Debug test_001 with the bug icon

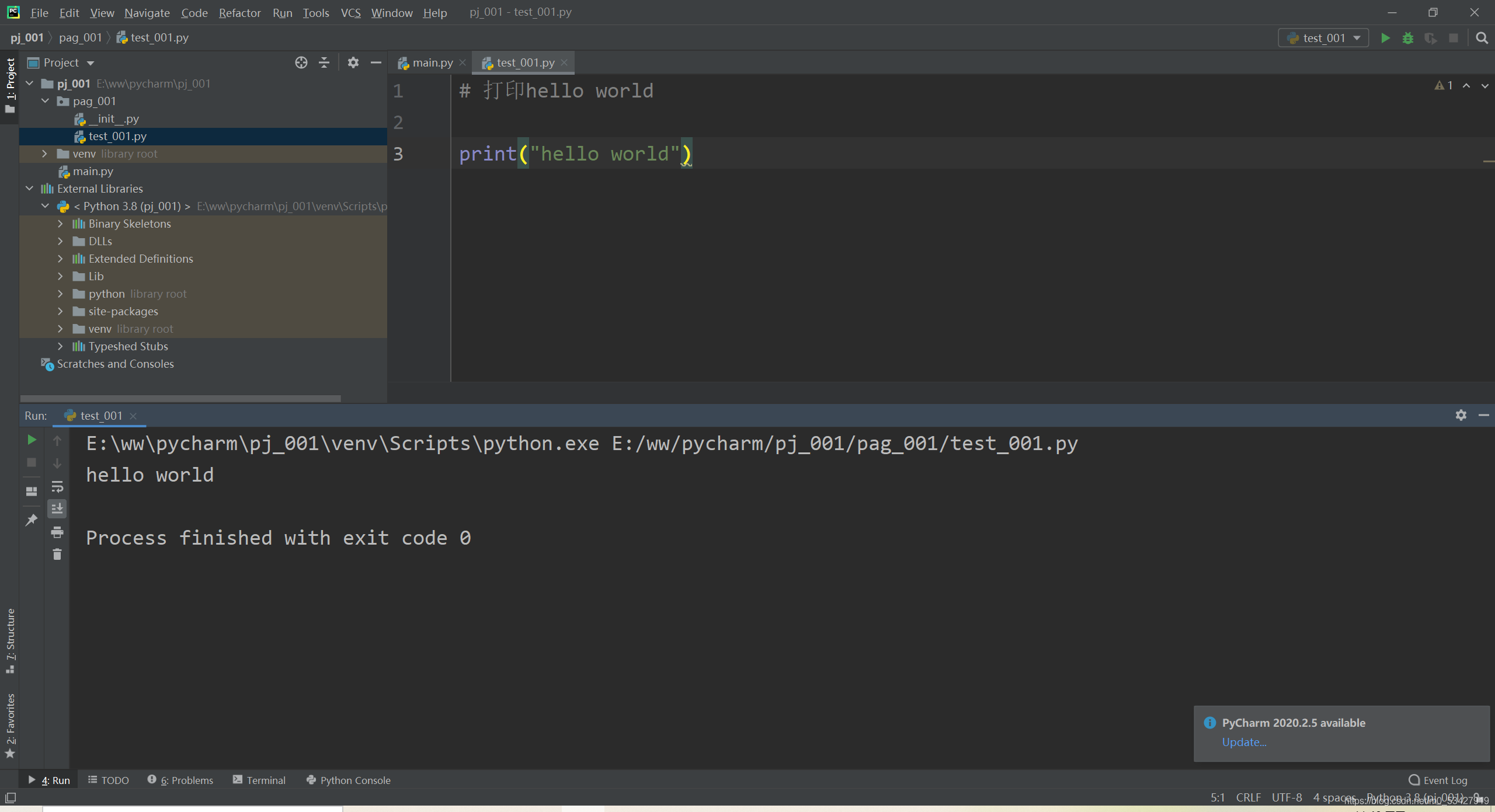point(1408,37)
